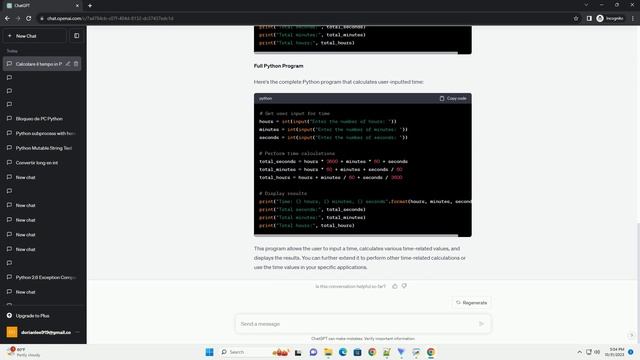This screenshot has height=360, width=640.
Task: Delete the 'Calcolare il tempo' chat with trash icon
Action: point(76,64)
